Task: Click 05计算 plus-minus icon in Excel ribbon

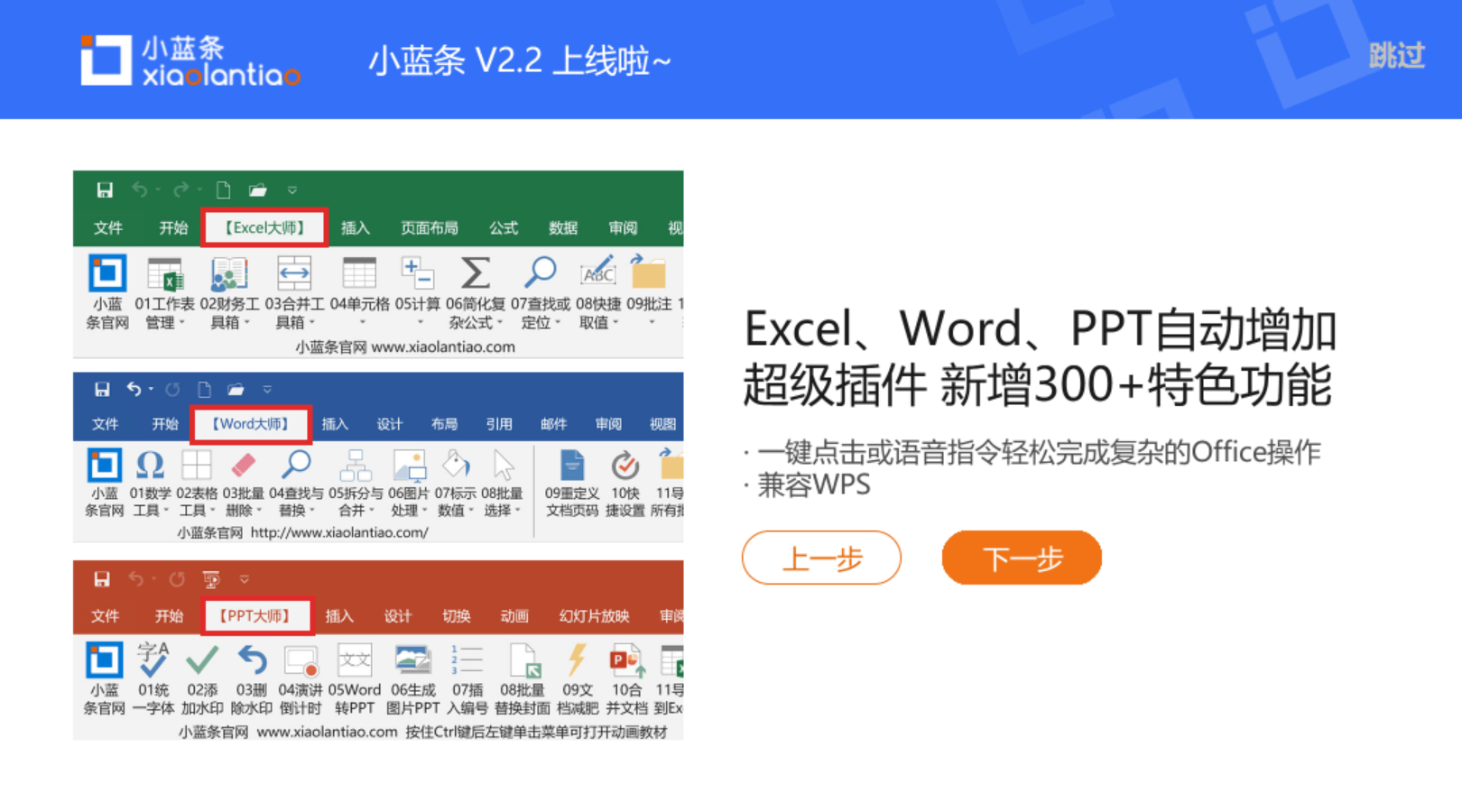Action: (x=418, y=273)
